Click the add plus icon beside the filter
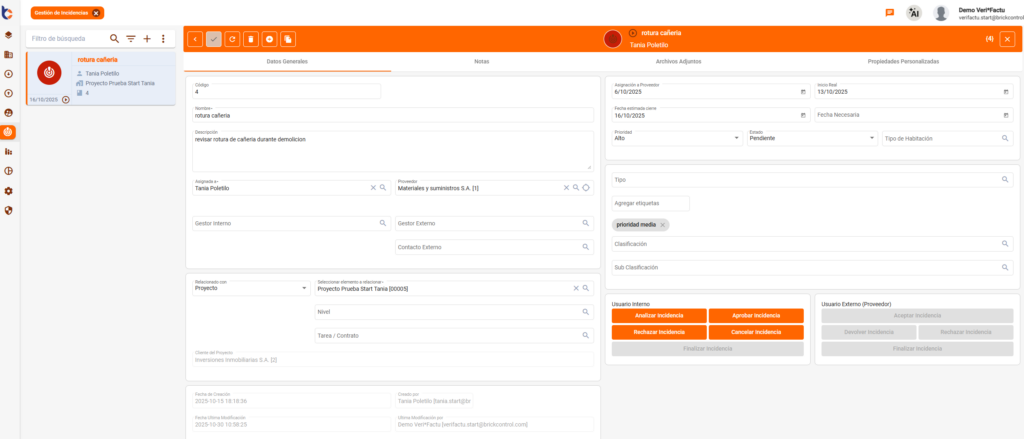Screen dimensions: 1024x439 (x=147, y=38)
